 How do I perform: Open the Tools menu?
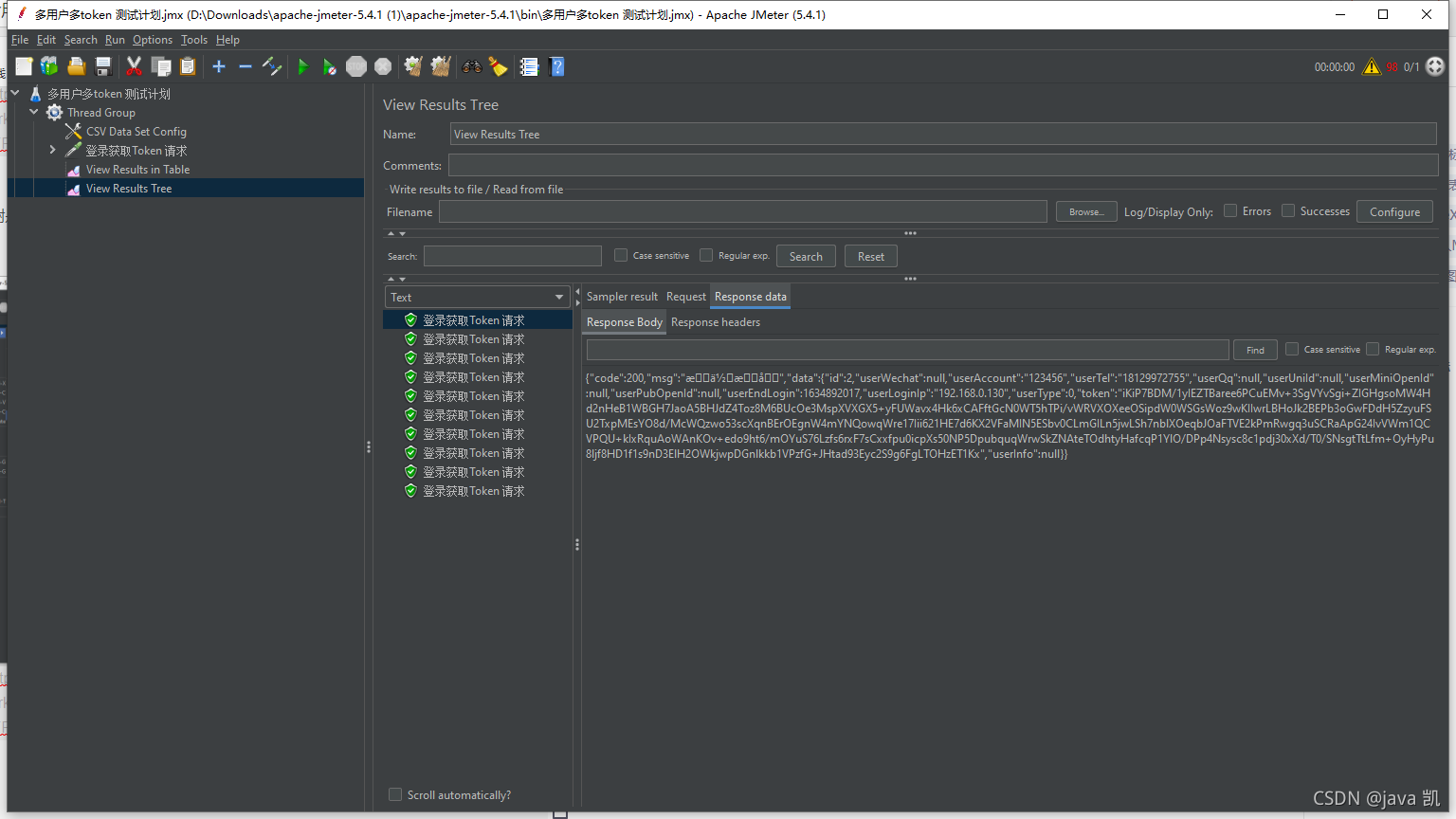tap(194, 40)
